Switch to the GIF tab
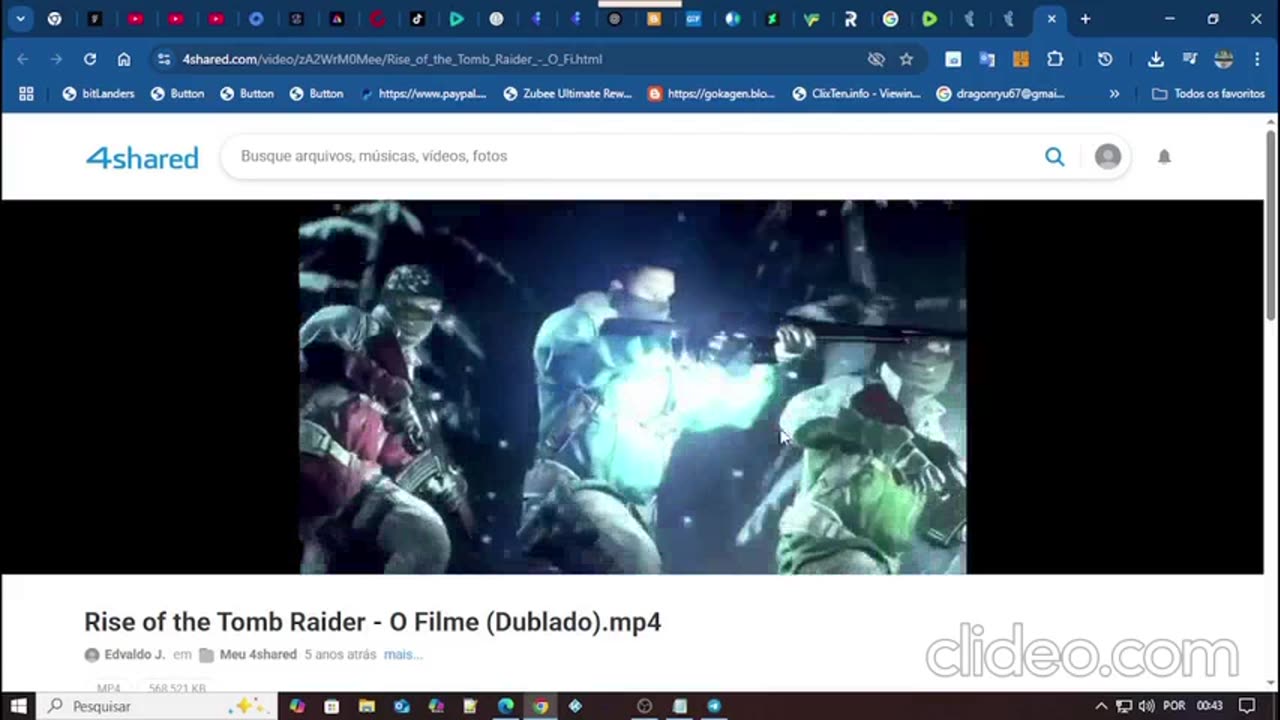The width and height of the screenshot is (1280, 720). coord(693,18)
